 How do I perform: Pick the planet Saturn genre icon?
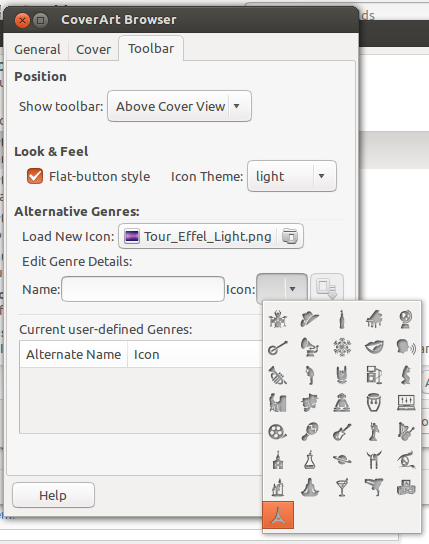(342, 460)
